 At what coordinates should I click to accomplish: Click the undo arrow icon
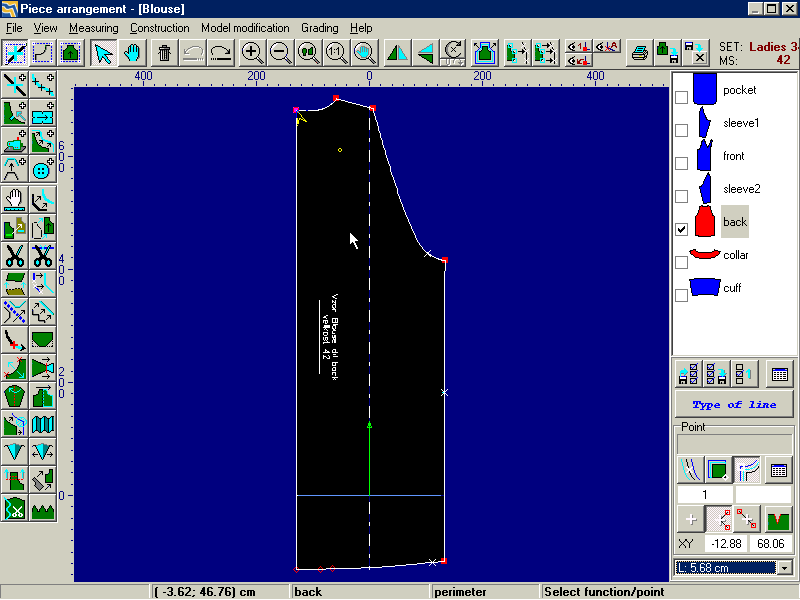pos(192,53)
